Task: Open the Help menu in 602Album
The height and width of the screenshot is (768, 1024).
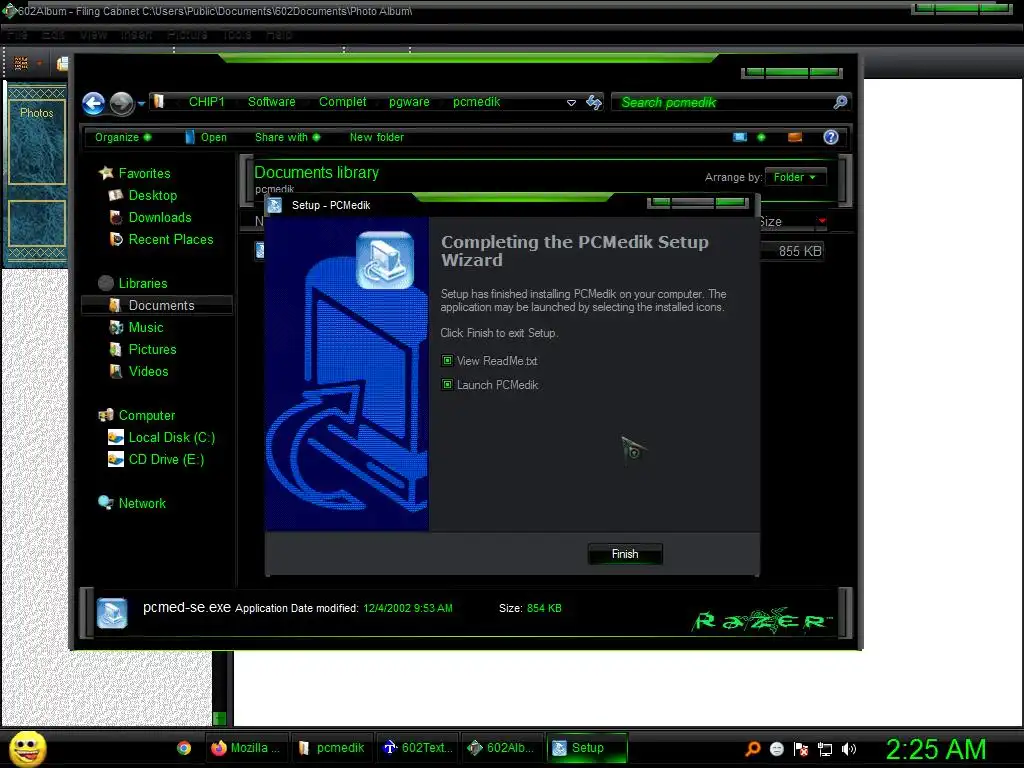Action: click(x=279, y=35)
